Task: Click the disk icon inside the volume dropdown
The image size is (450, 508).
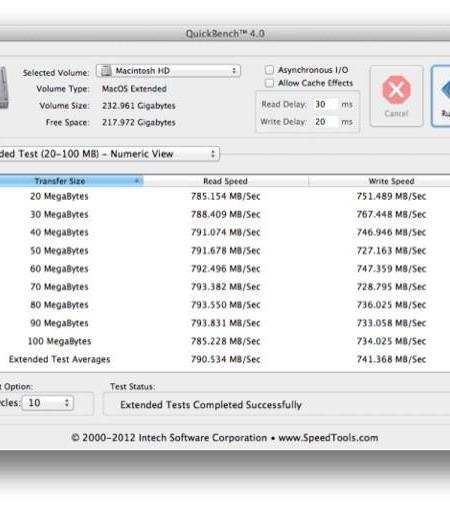Action: [x=106, y=71]
